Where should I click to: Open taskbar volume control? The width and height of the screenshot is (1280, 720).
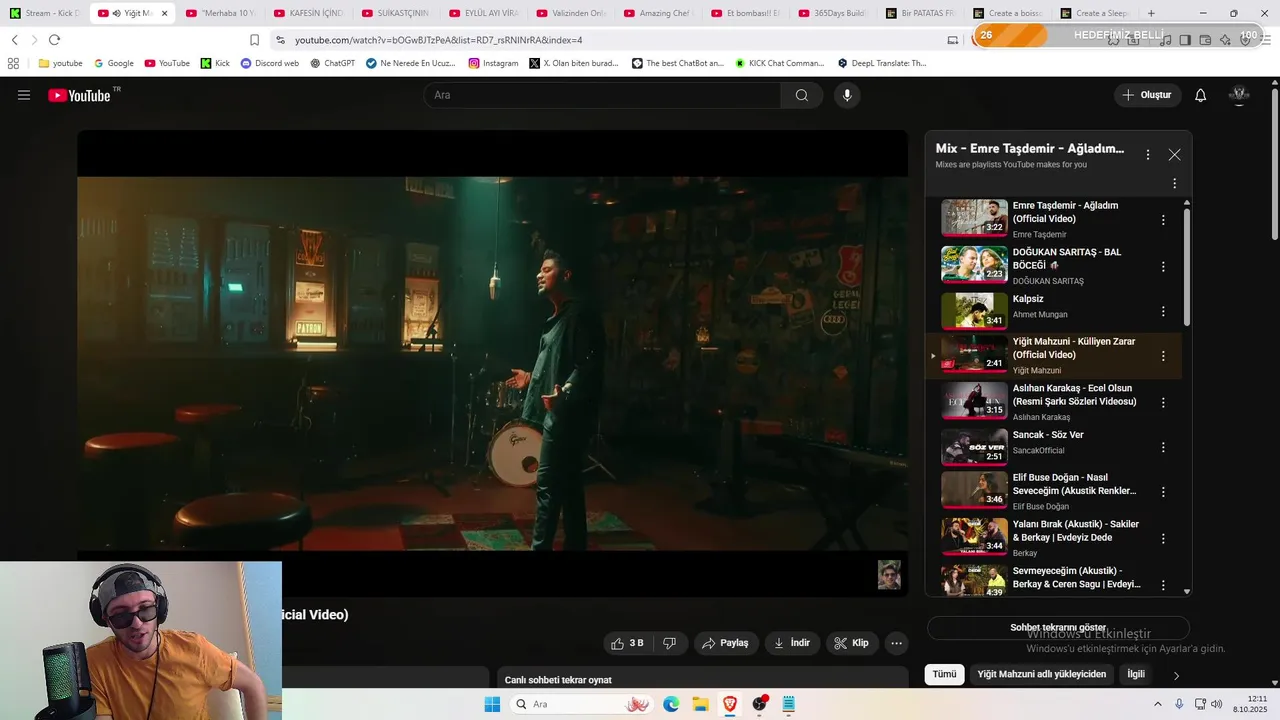[1217, 704]
